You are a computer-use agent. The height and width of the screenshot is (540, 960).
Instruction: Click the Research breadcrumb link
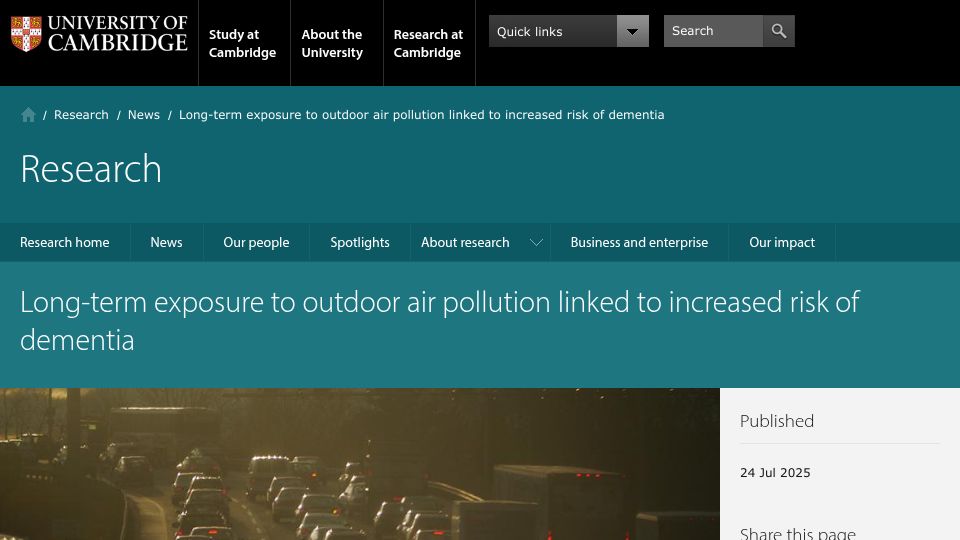(x=81, y=115)
